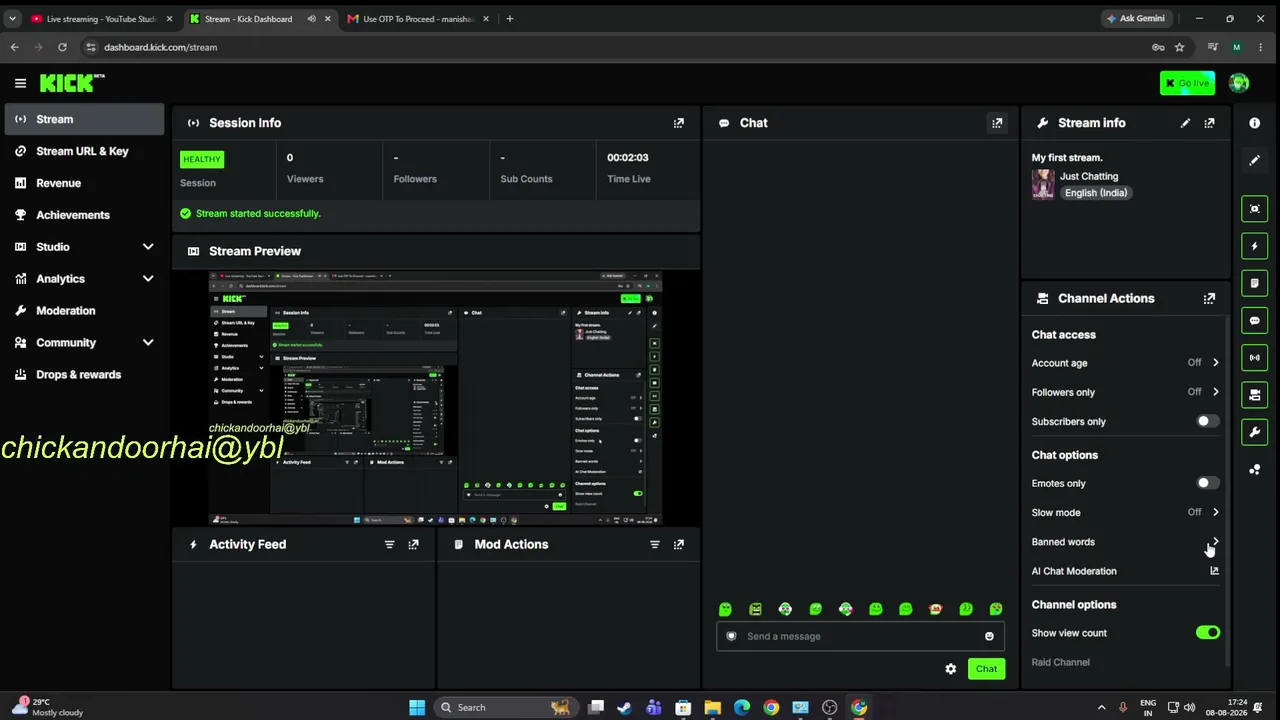The image size is (1280, 720).
Task: Open Chrome tab search dropdown
Action: tap(12, 18)
